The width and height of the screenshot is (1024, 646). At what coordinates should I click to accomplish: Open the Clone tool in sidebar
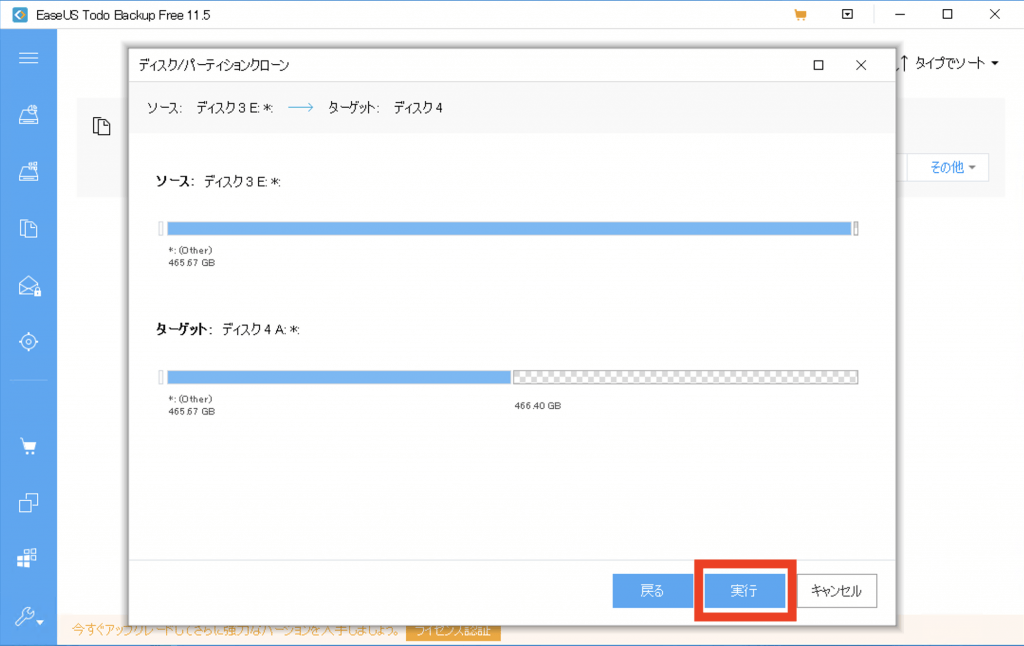pos(28,502)
